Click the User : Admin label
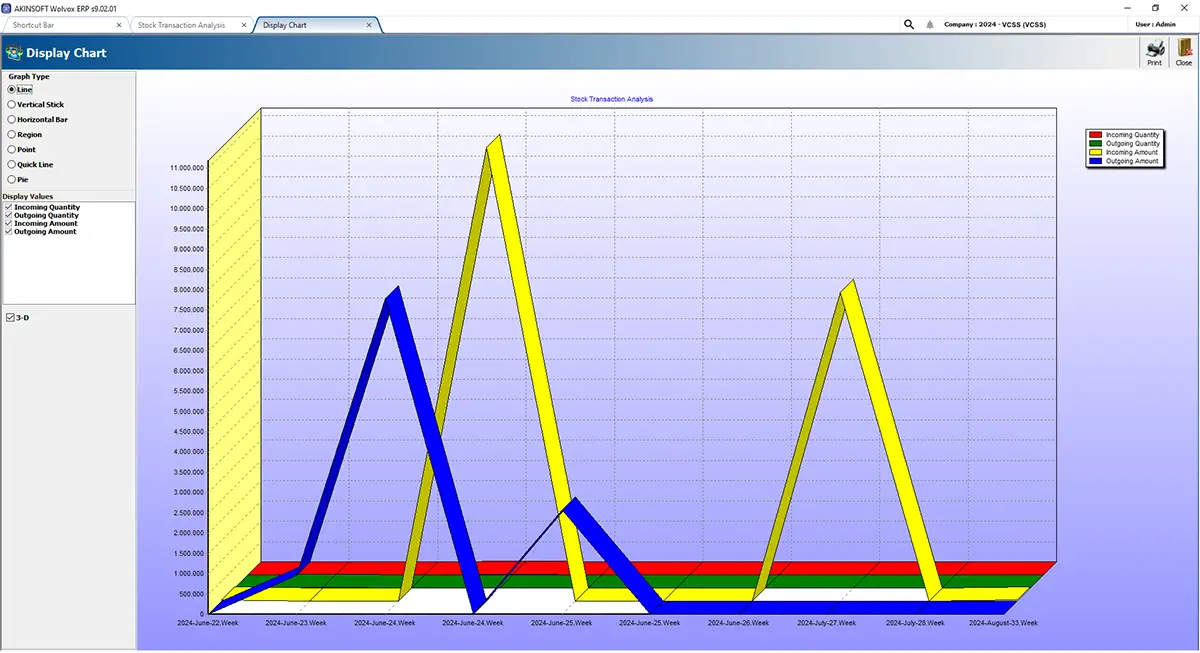This screenshot has width=1200, height=653. point(1156,24)
